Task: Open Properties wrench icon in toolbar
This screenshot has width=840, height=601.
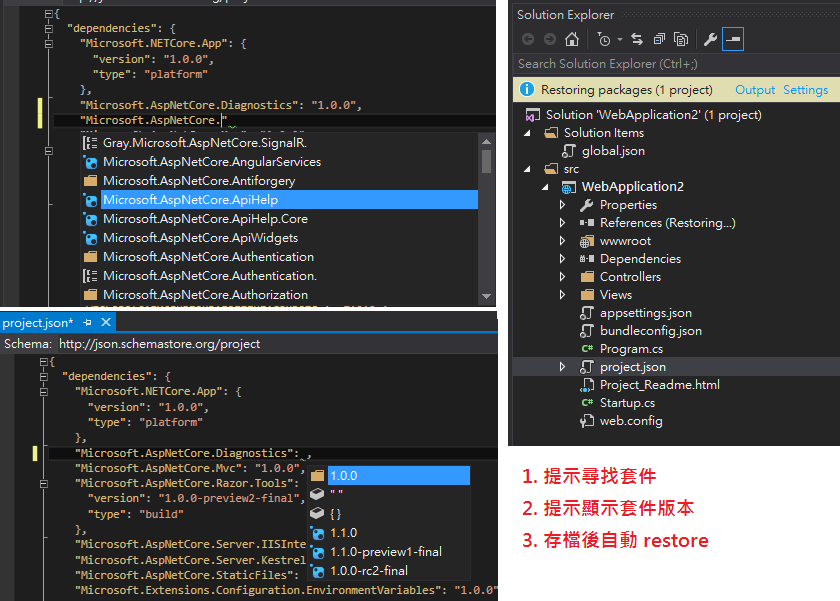Action: pos(710,39)
